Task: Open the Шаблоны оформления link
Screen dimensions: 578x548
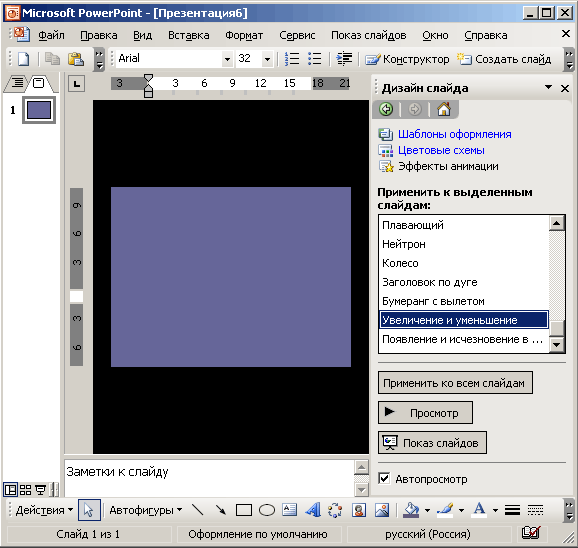Action: click(x=455, y=134)
